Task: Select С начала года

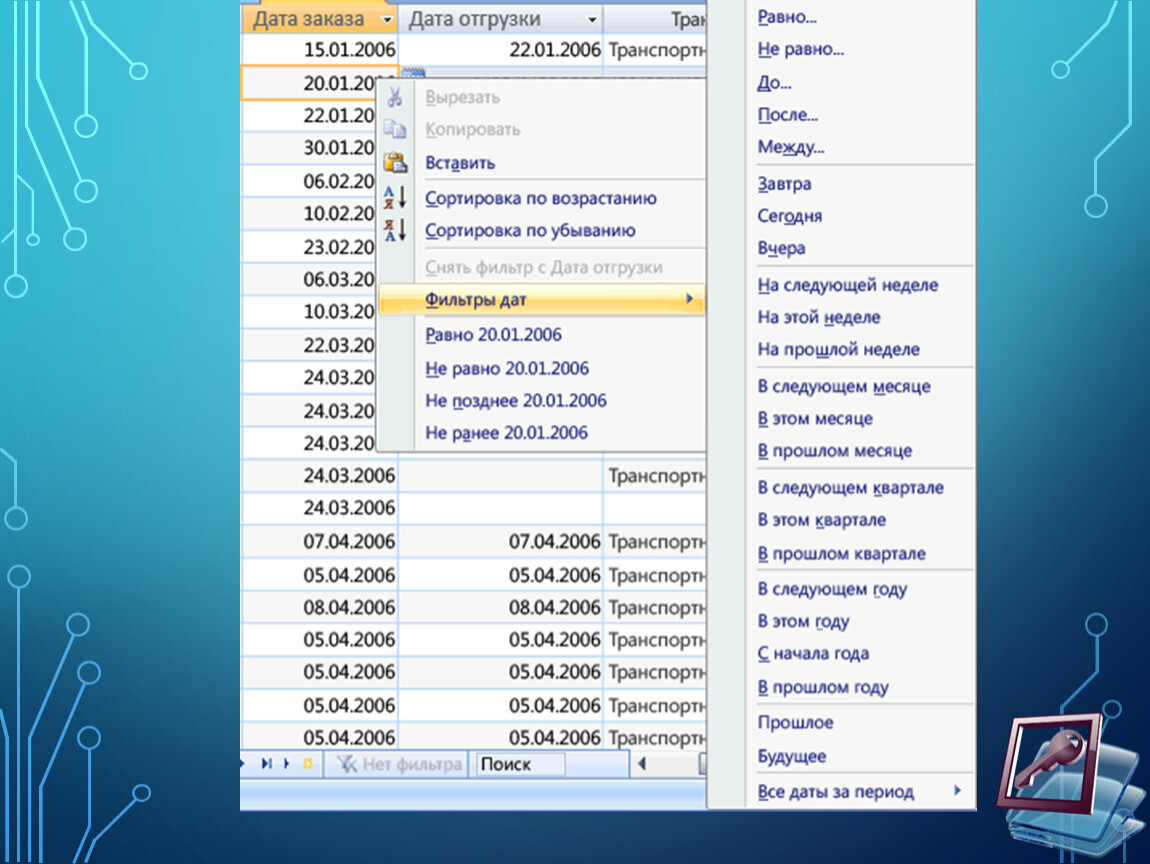Action: pos(813,653)
